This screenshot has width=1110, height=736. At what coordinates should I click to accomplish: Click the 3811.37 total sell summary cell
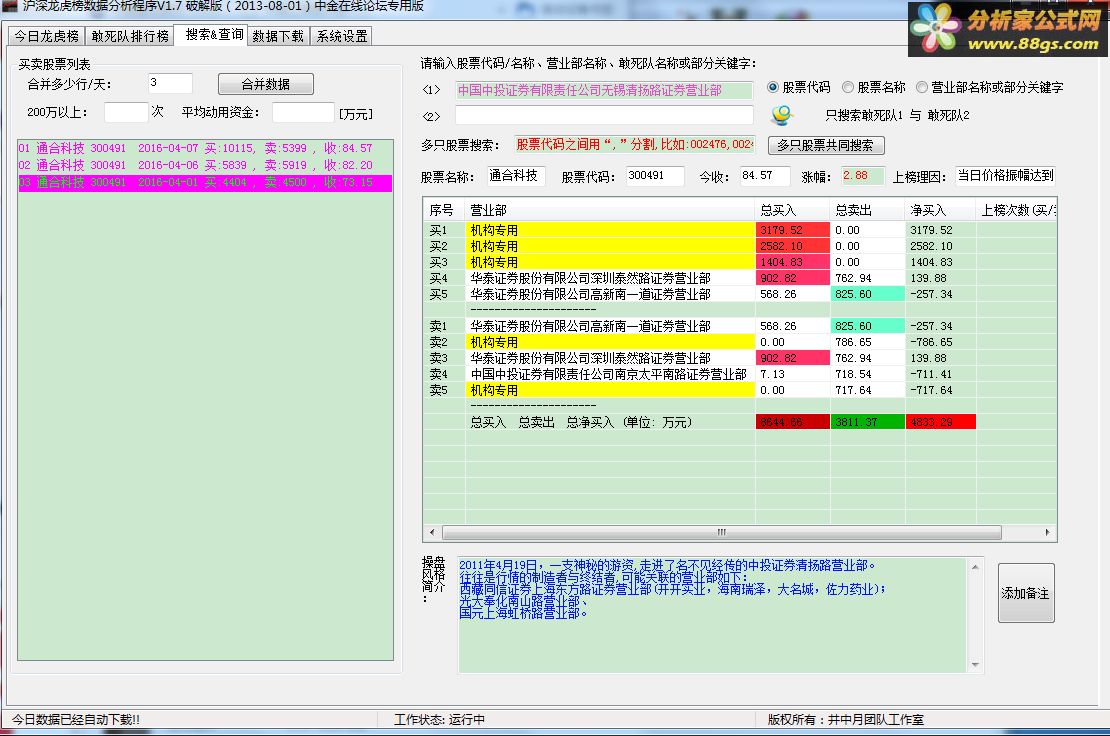point(867,422)
